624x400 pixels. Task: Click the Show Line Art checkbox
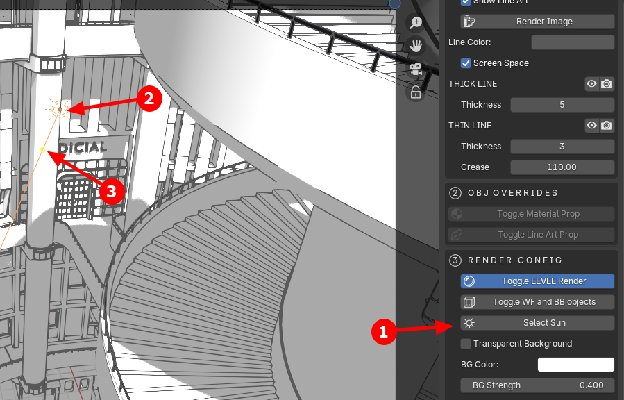466,2
